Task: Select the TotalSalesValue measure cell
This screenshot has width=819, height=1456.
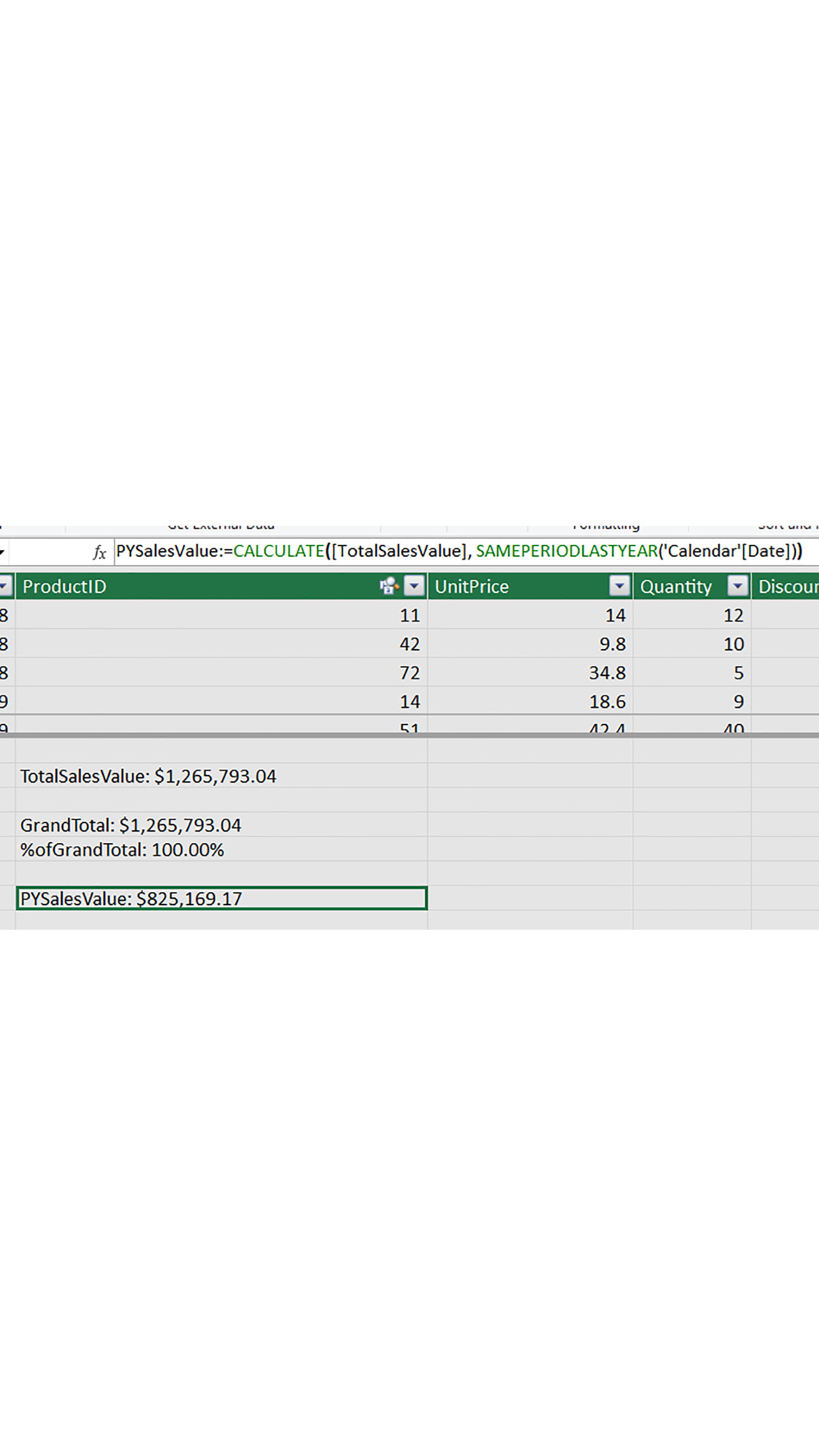Action: [221, 776]
